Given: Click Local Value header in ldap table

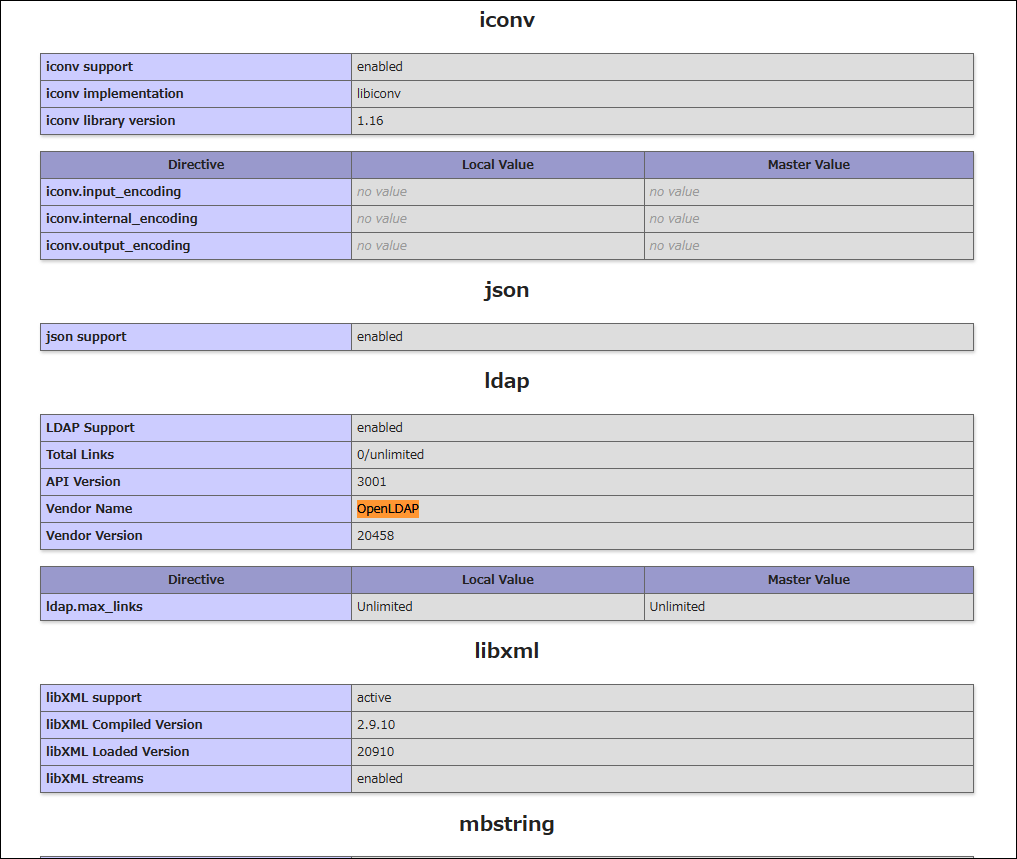Looking at the screenshot, I should [x=497, y=580].
